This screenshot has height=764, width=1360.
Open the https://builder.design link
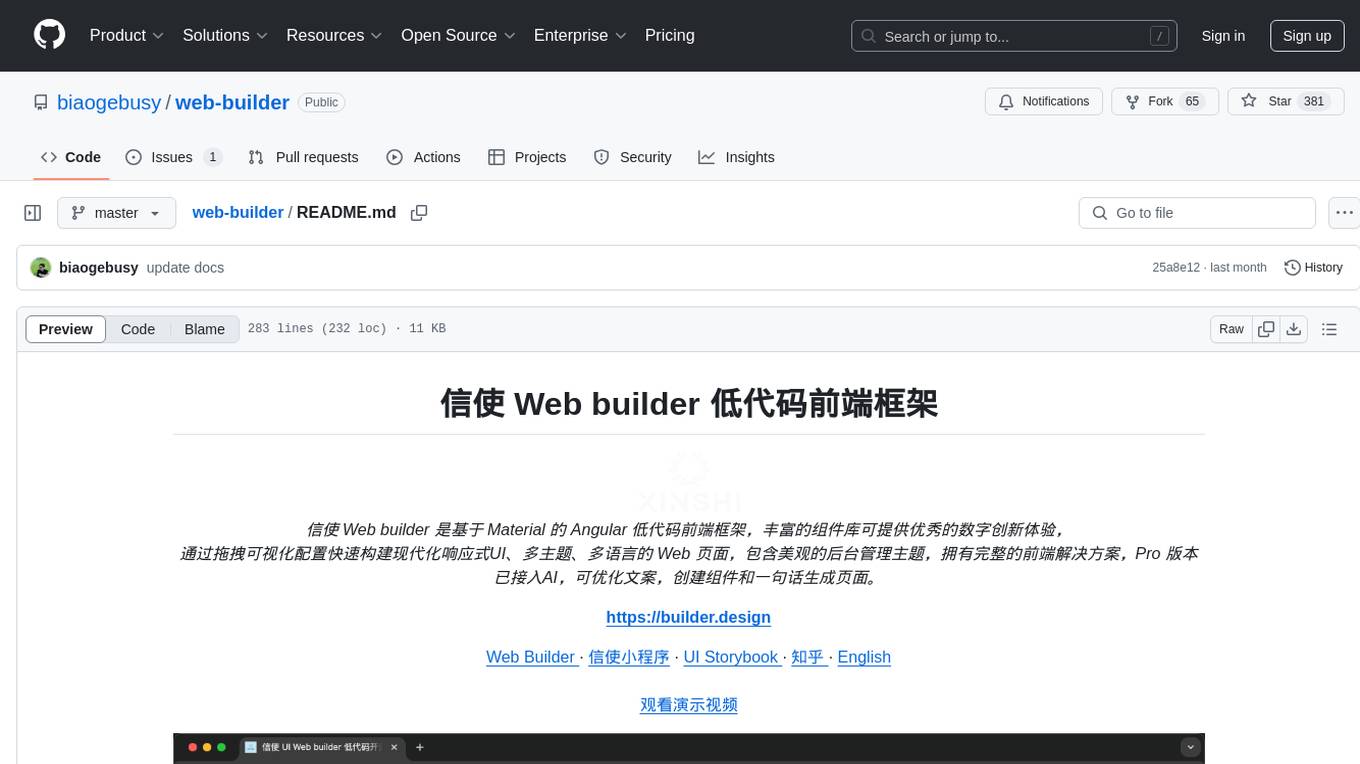coord(688,617)
